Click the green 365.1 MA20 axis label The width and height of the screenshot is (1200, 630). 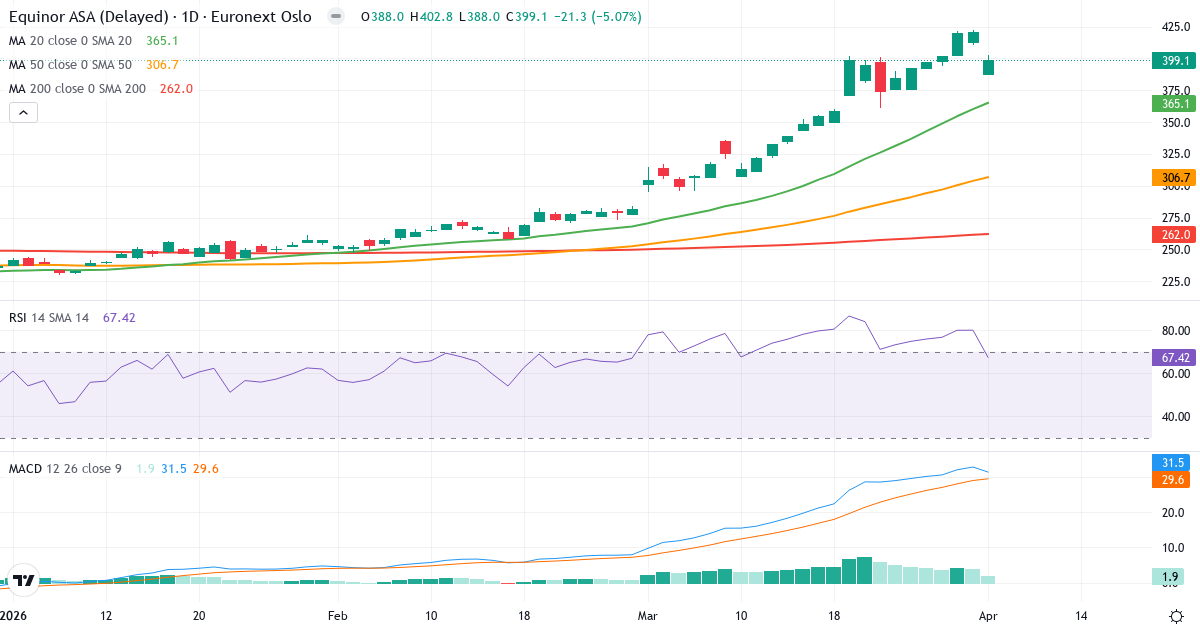coord(1175,104)
